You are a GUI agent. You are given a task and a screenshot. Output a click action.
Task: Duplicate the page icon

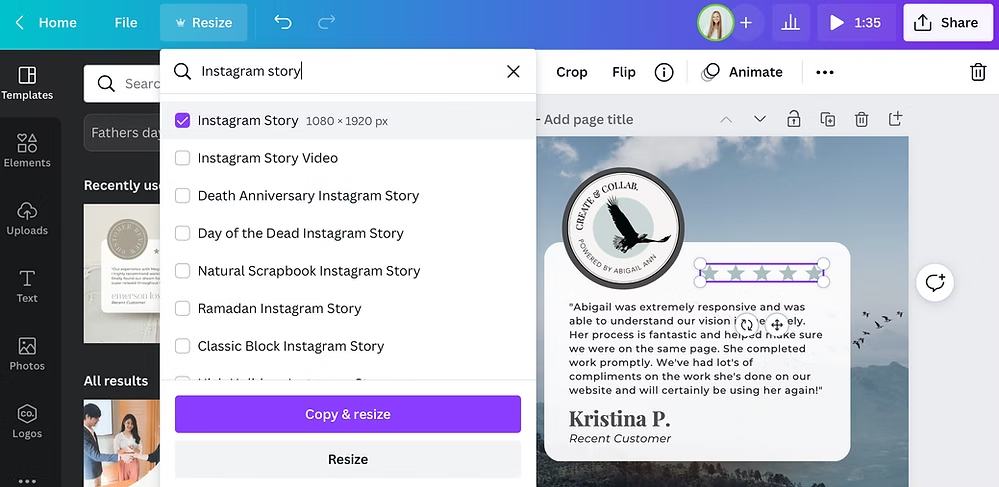point(828,119)
